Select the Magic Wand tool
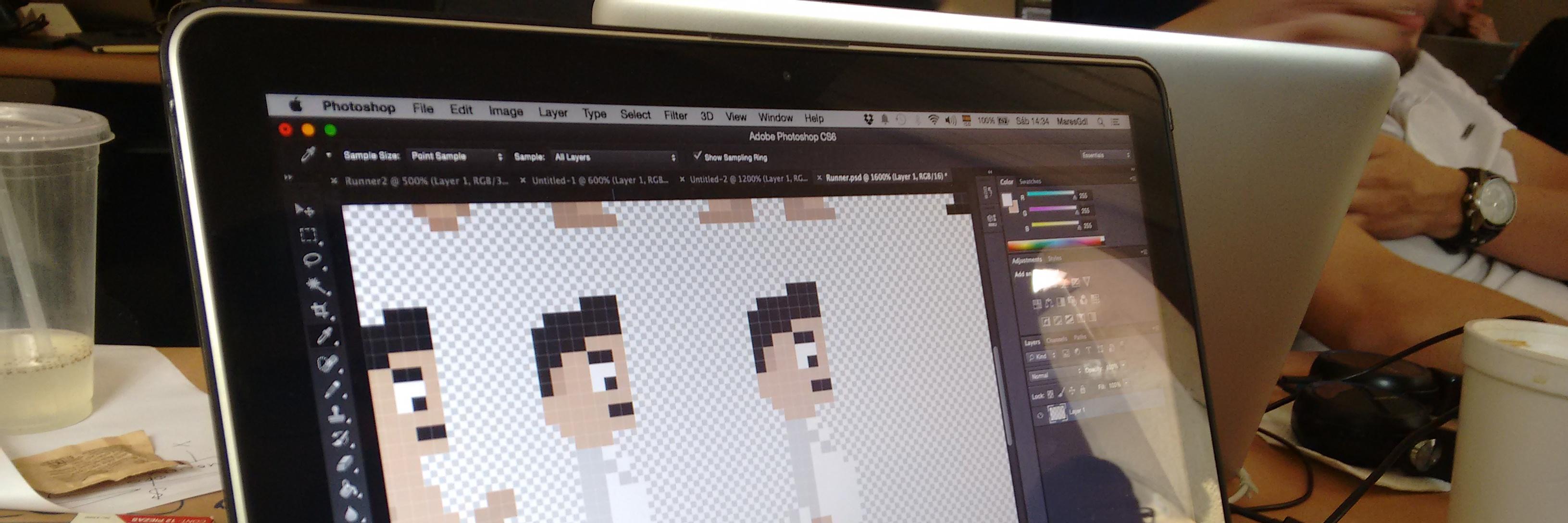This screenshot has width=1568, height=523. [x=318, y=285]
